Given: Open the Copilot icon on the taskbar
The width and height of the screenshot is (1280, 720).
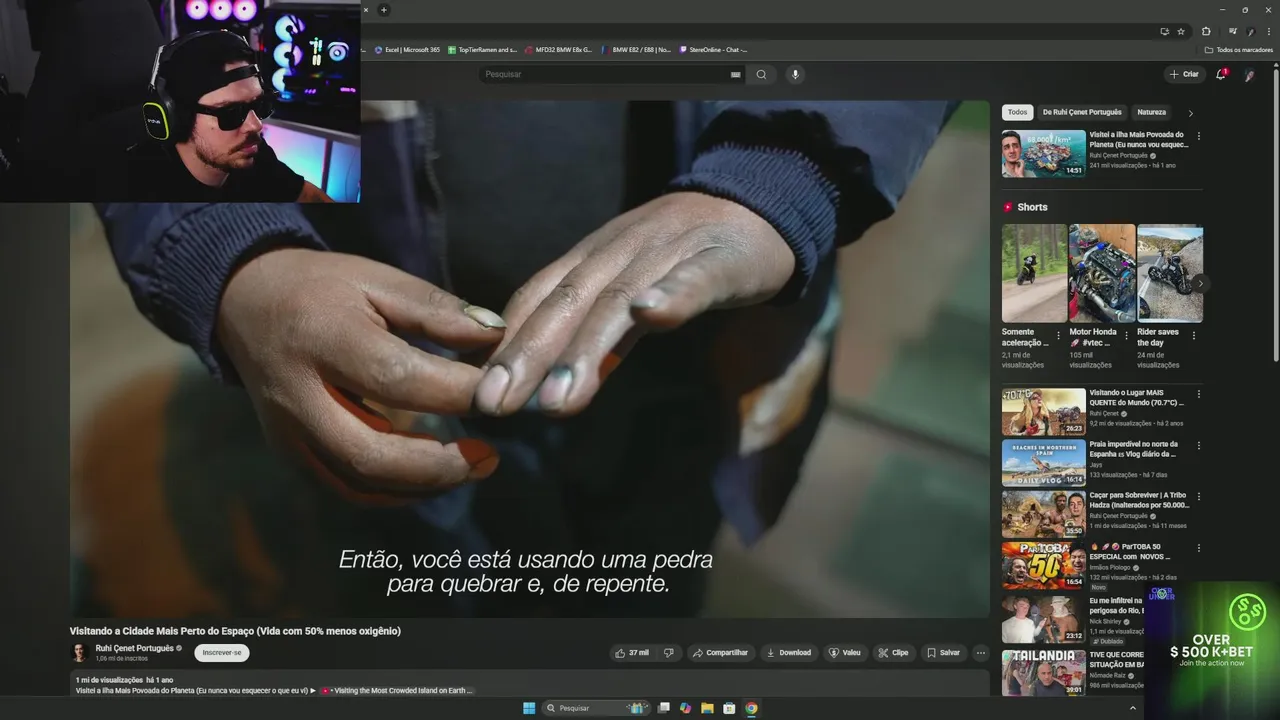Looking at the screenshot, I should [685, 708].
